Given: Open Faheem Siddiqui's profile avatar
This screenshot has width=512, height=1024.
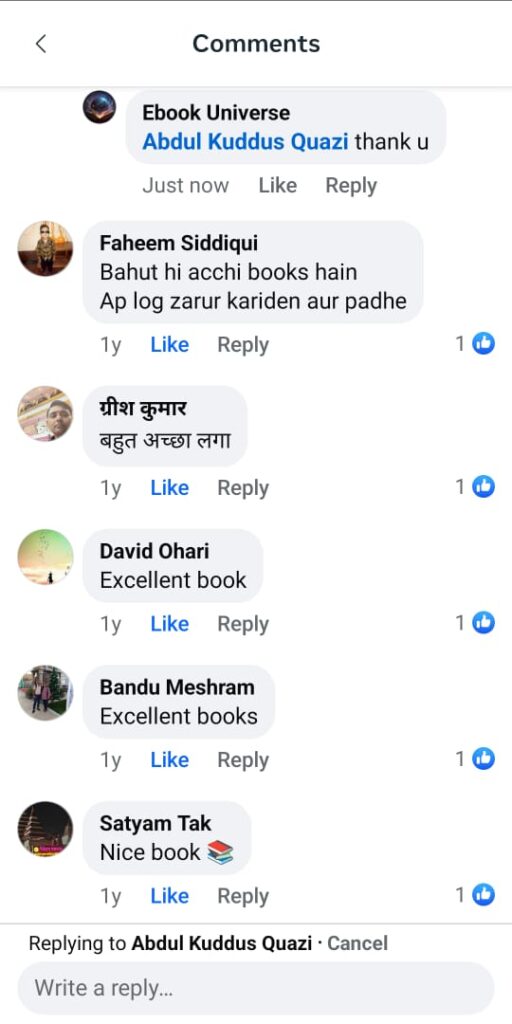Looking at the screenshot, I should (x=45, y=248).
